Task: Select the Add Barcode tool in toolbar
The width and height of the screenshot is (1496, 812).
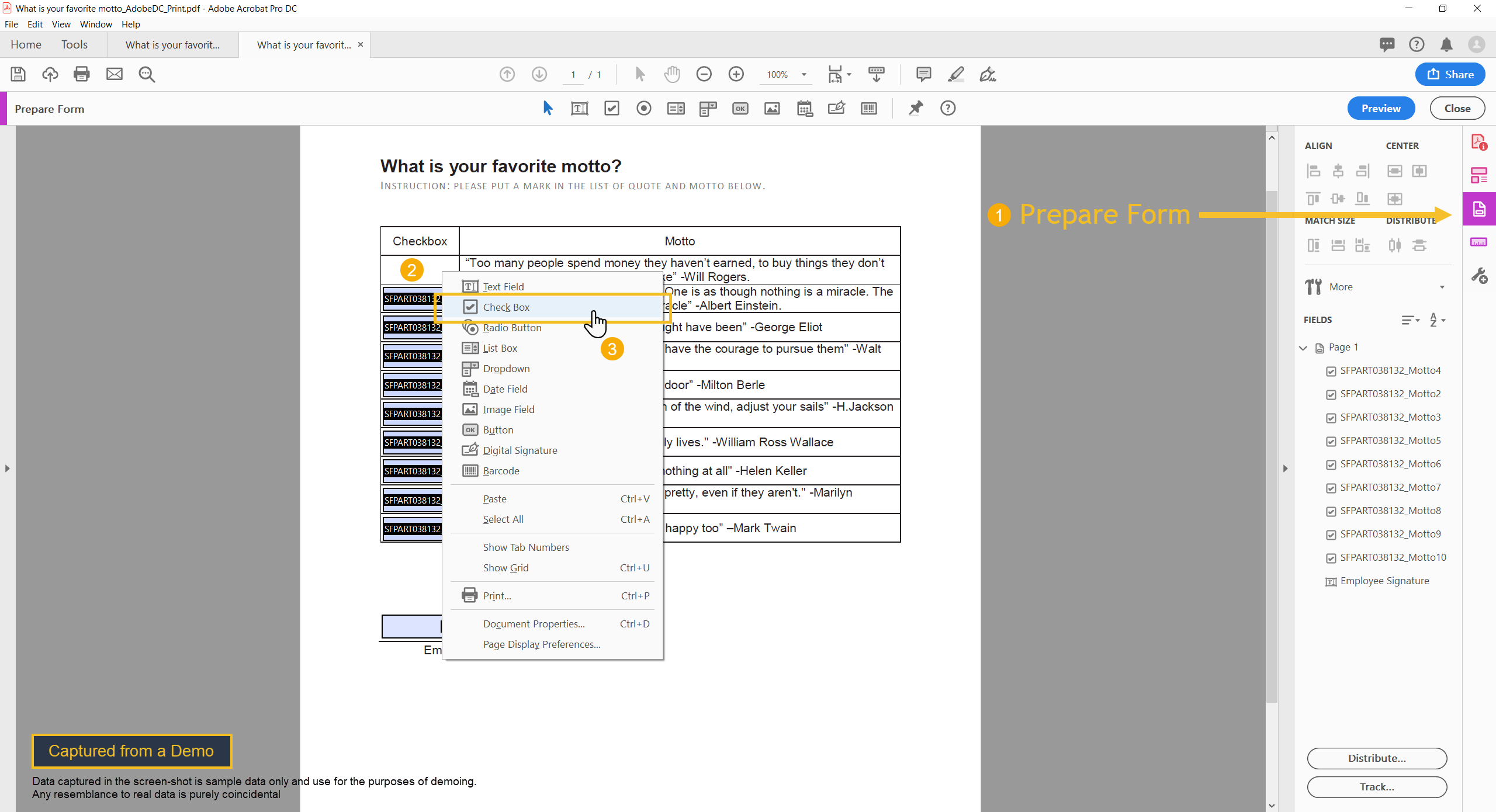Action: pos(869,108)
